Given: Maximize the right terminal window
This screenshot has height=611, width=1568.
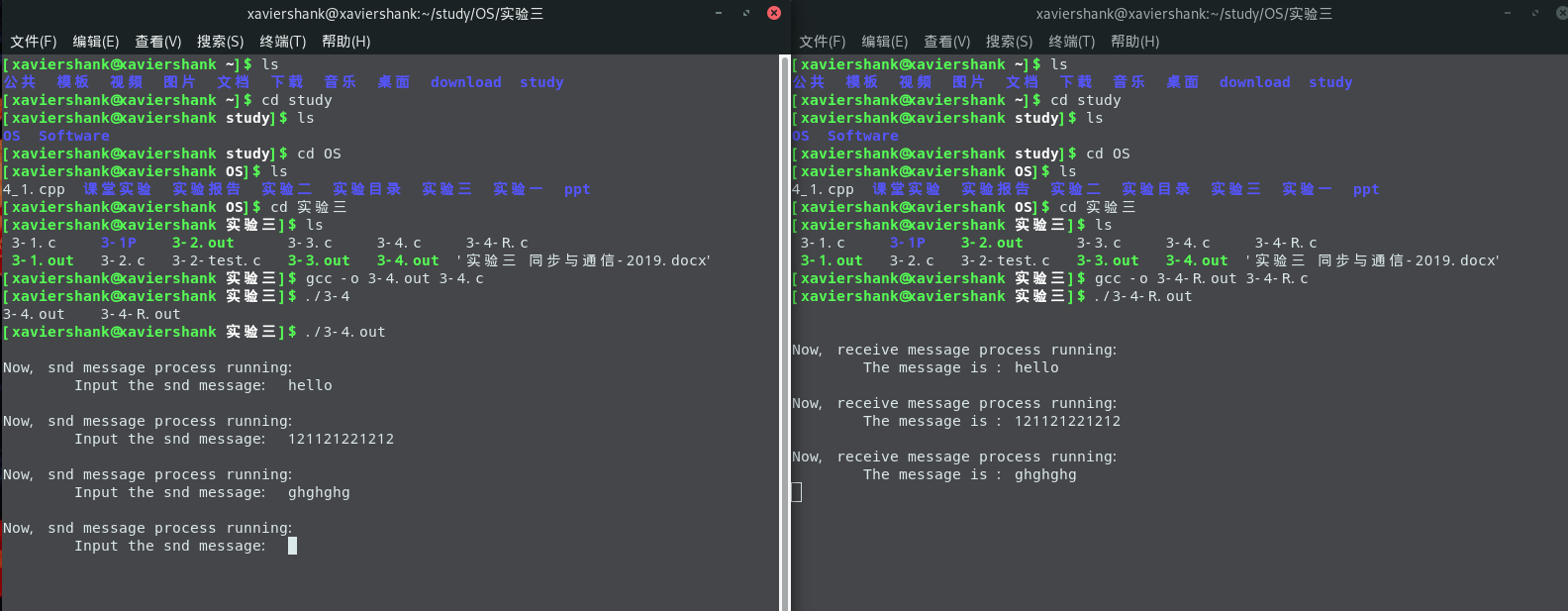Looking at the screenshot, I should (1535, 13).
